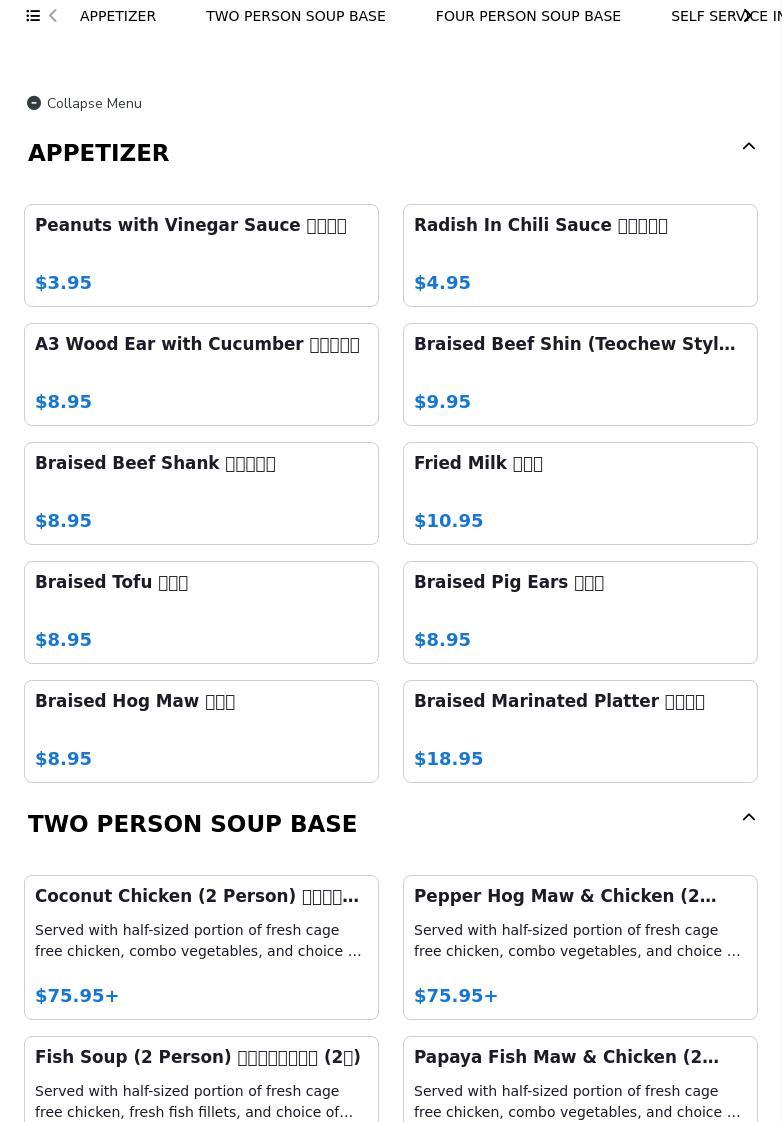
Task: Select Pepper Hog Maw & Chicken soup
Action: (580, 947)
